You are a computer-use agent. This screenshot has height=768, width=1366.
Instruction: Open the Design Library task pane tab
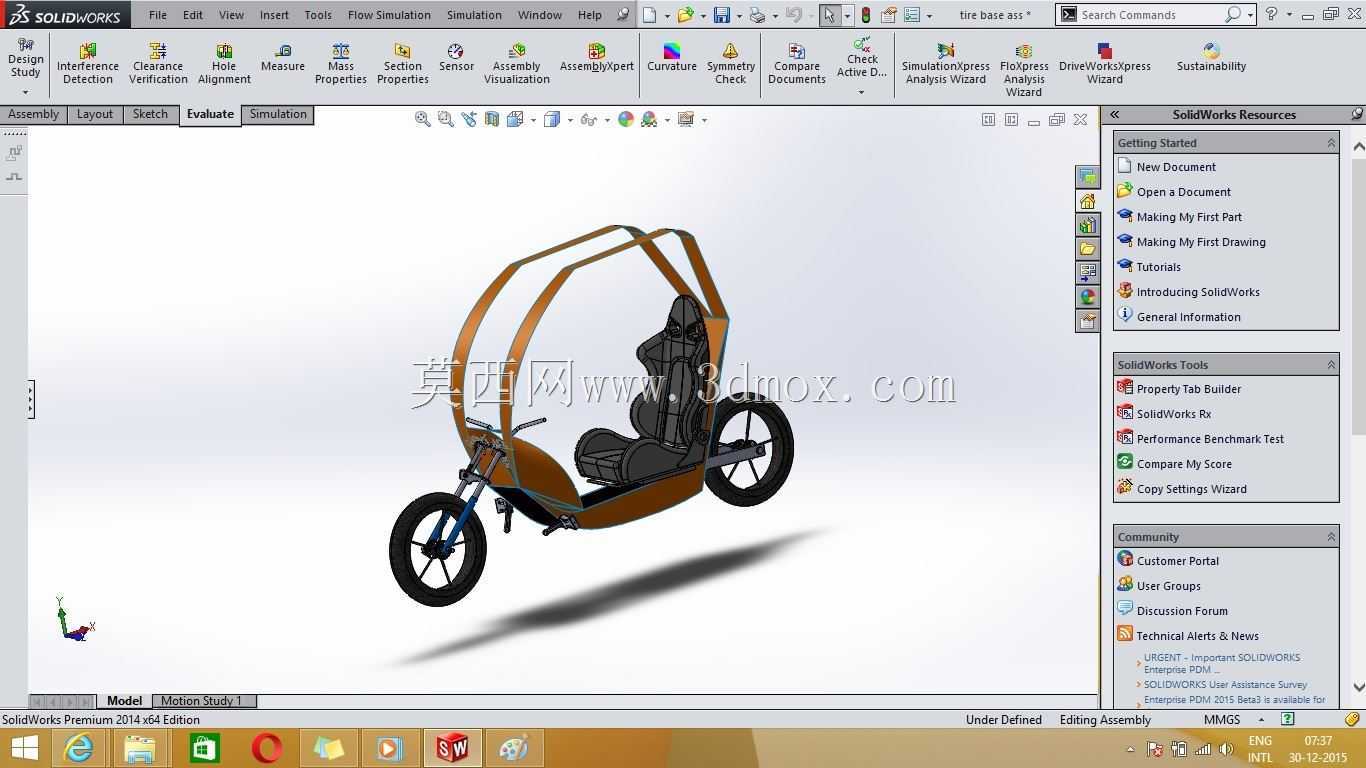tap(1087, 225)
